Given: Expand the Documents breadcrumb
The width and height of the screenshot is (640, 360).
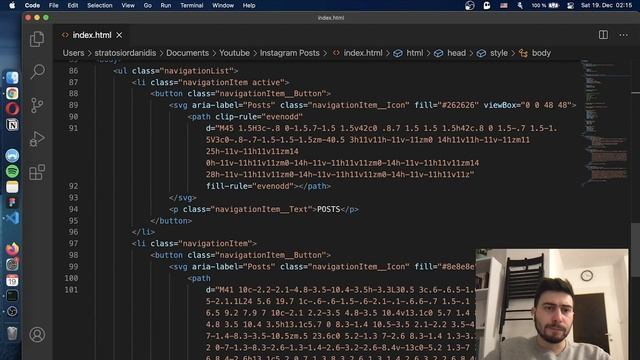Looking at the screenshot, I should click(187, 53).
